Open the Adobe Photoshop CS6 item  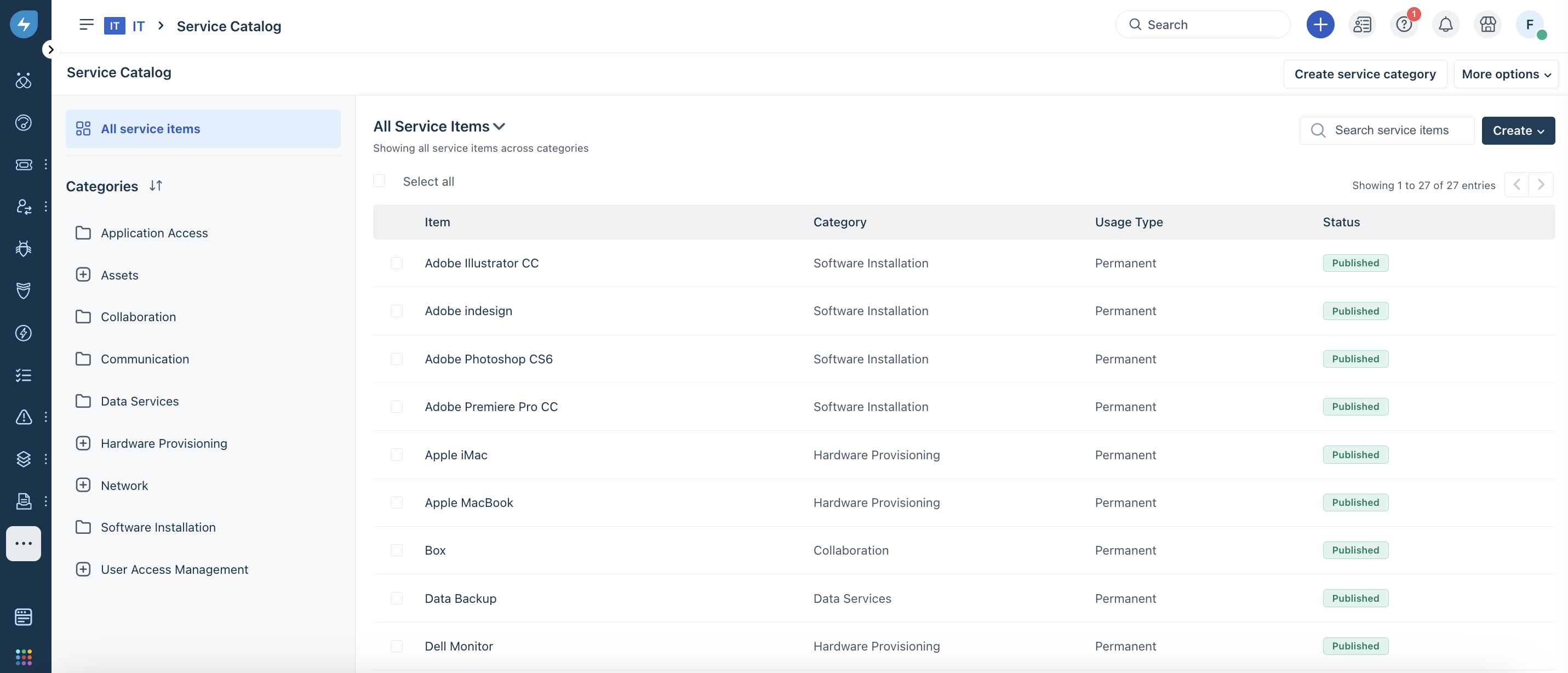tap(488, 359)
